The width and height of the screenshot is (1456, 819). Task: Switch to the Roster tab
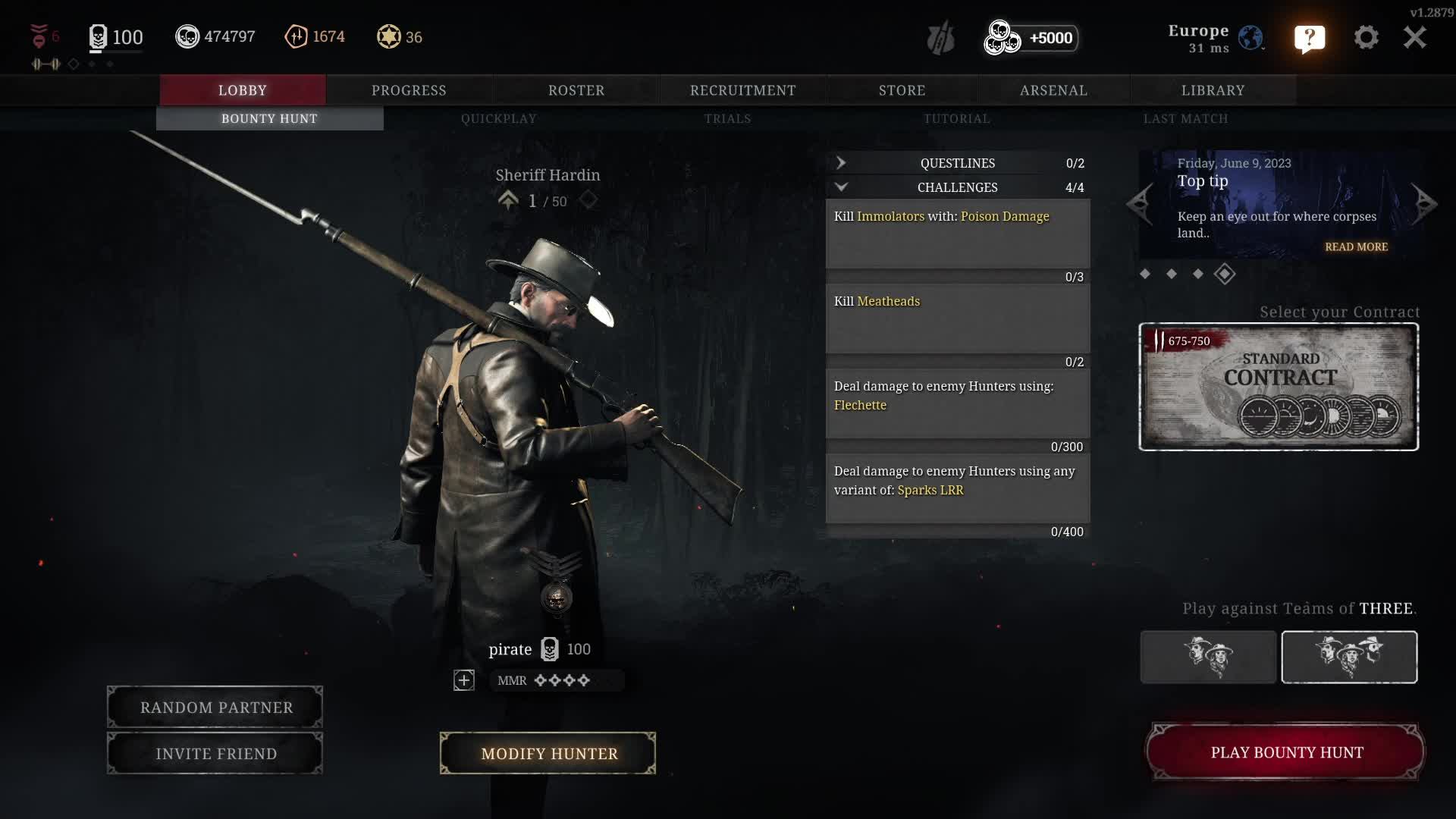click(576, 90)
